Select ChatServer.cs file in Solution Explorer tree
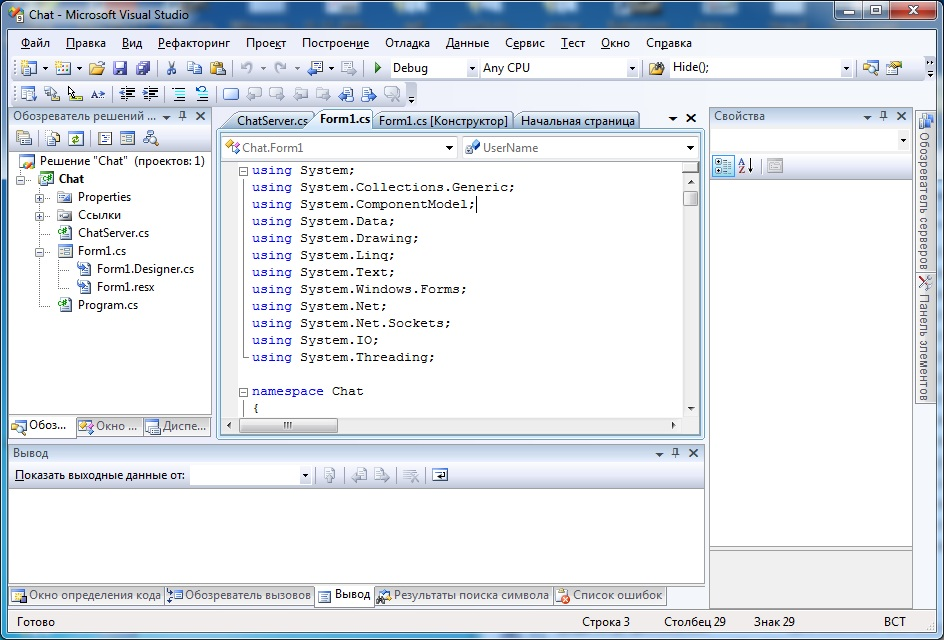Image resolution: width=944 pixels, height=640 pixels. (113, 233)
